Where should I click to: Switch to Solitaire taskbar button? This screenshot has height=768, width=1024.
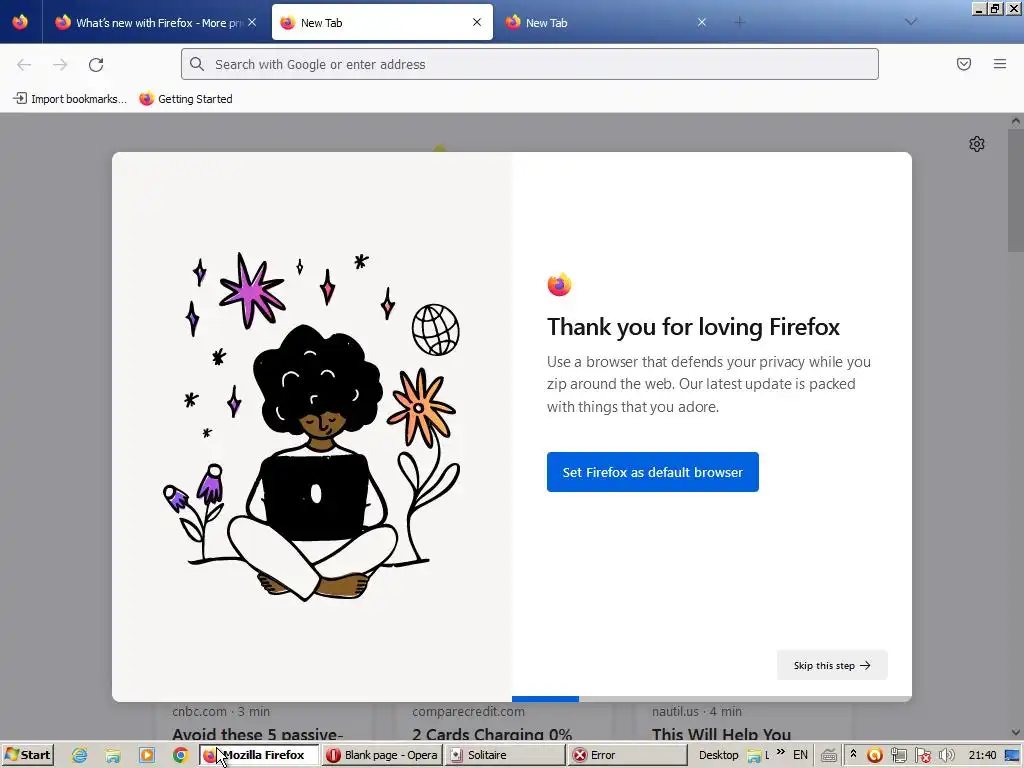pos(504,755)
